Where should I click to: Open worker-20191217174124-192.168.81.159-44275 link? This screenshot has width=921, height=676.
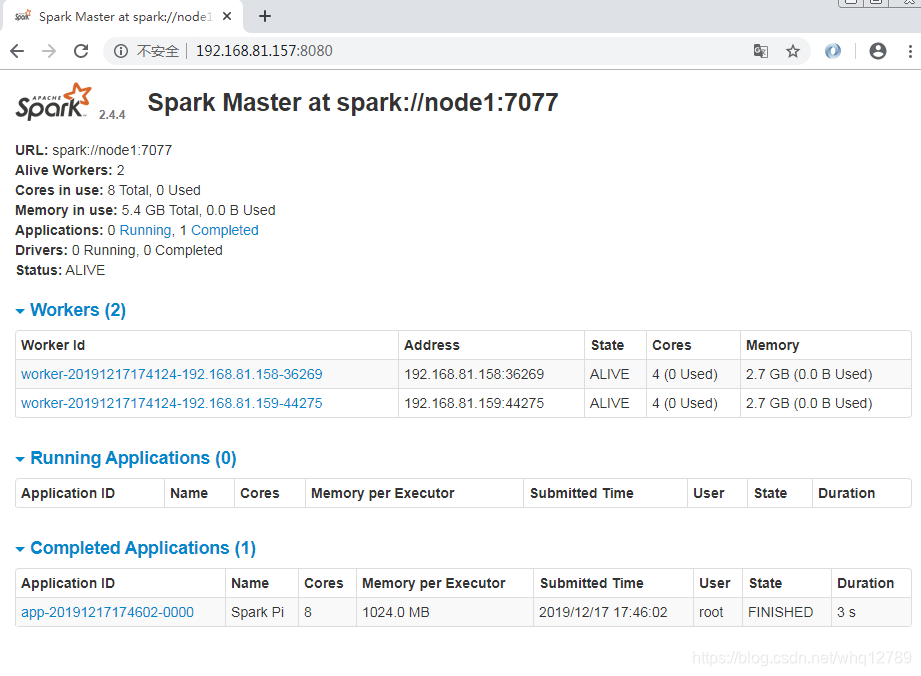172,403
